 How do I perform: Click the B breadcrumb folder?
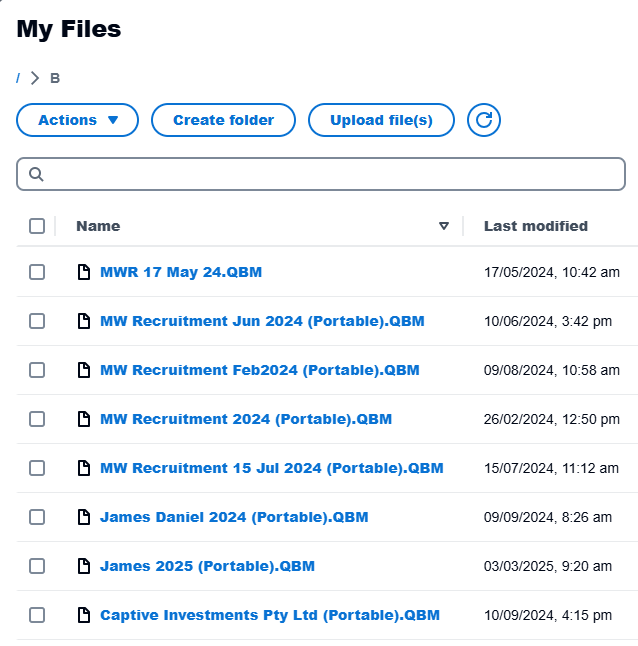pyautogui.click(x=55, y=78)
